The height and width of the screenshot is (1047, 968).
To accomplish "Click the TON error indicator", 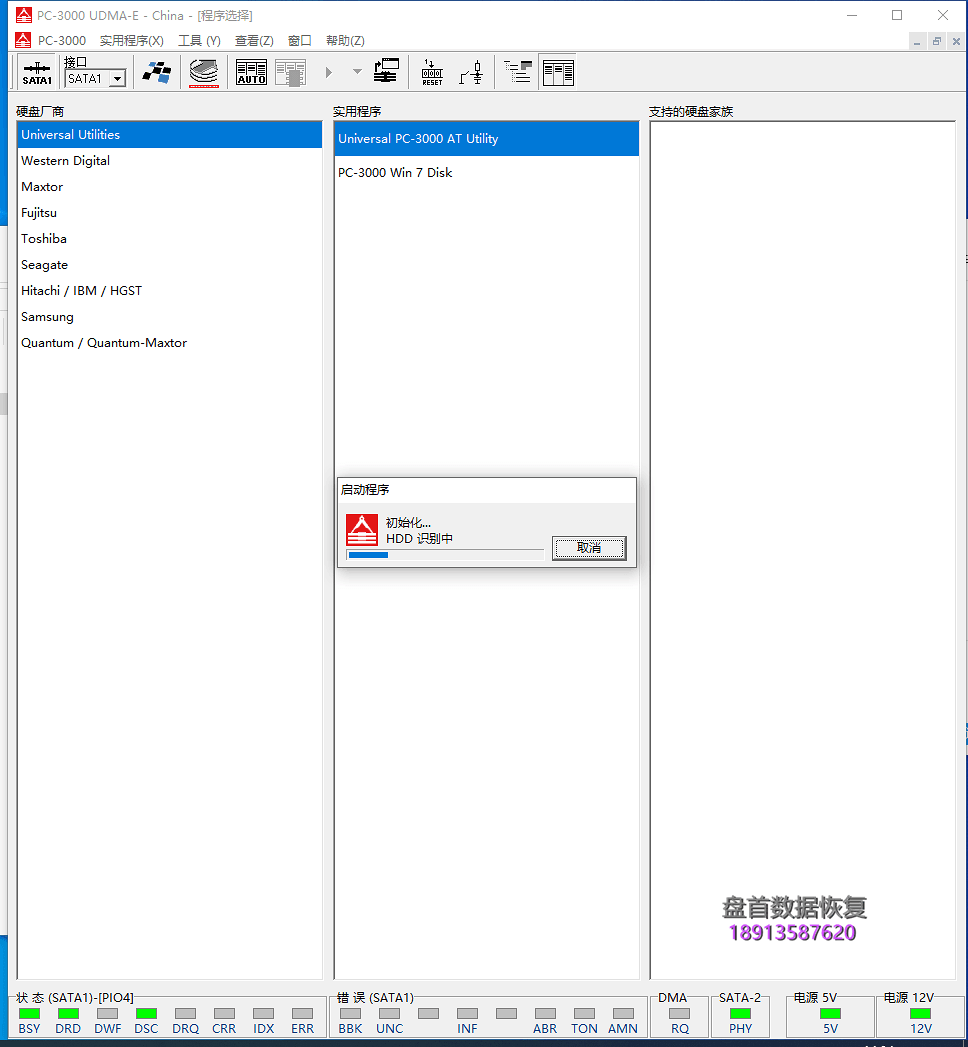I will [x=584, y=1014].
